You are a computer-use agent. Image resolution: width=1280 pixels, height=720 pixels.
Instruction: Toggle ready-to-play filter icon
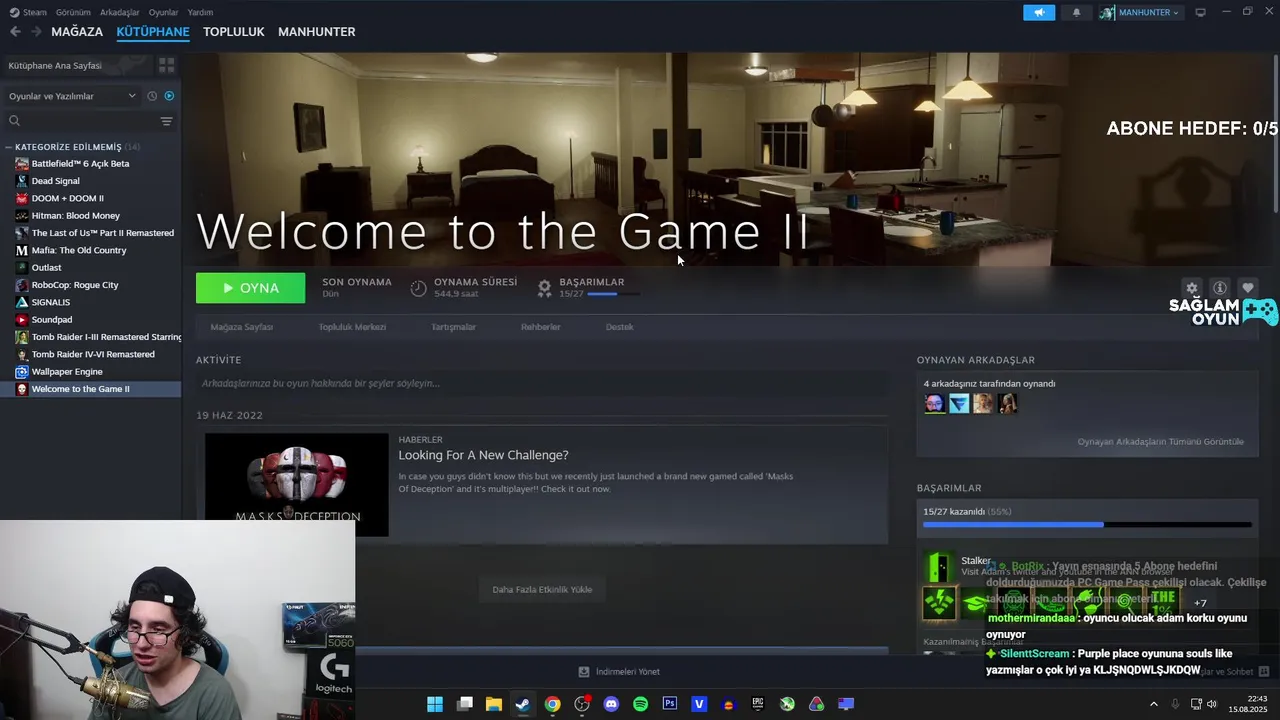pos(169,96)
